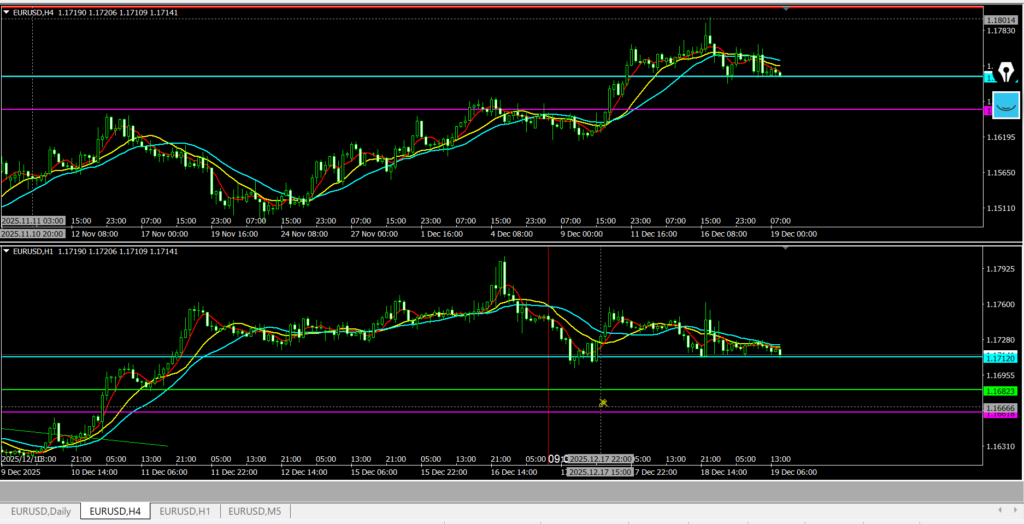Open the EURUSD,H1 tab

pos(185,511)
